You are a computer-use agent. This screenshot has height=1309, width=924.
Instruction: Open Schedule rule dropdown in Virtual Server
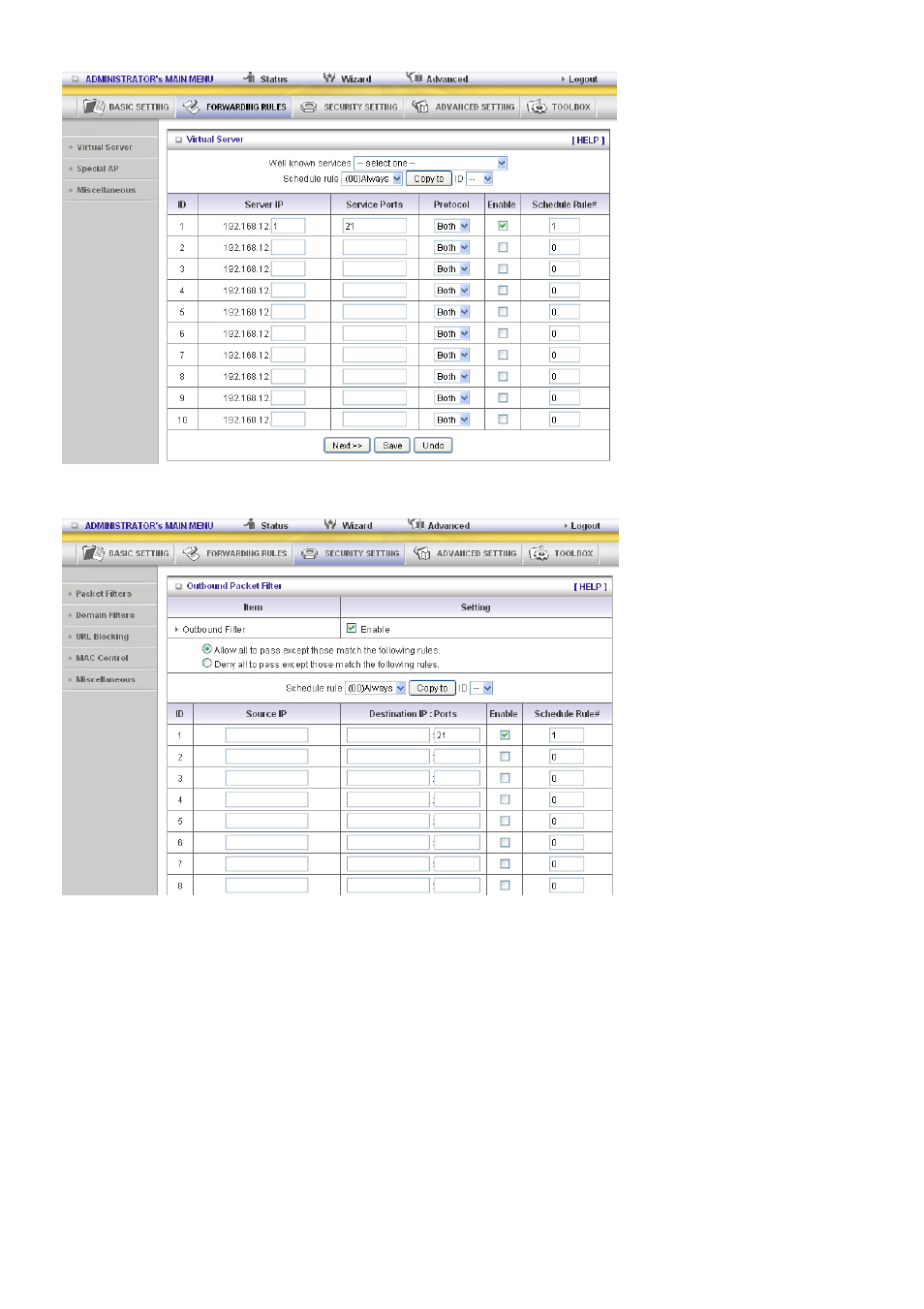[373, 178]
